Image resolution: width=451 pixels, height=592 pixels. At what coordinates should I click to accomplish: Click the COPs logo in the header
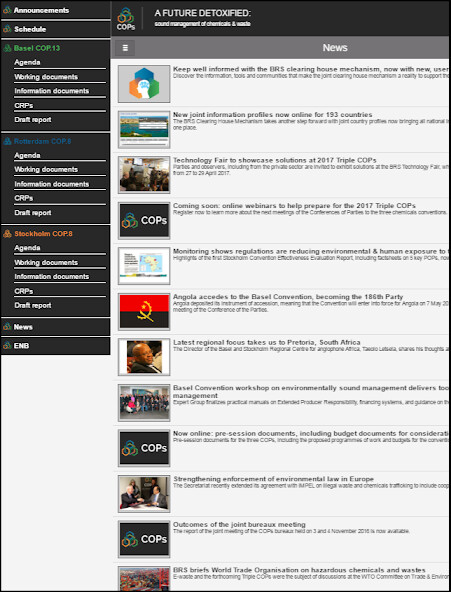point(126,19)
